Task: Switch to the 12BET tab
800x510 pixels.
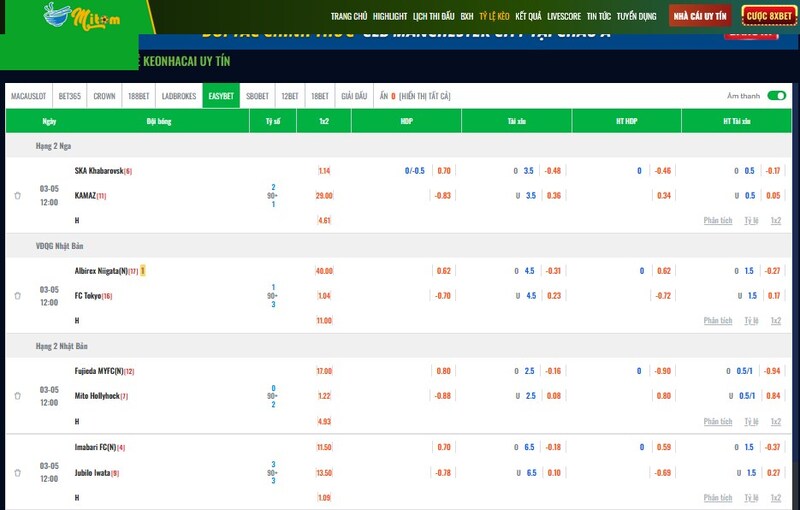Action: click(x=290, y=96)
